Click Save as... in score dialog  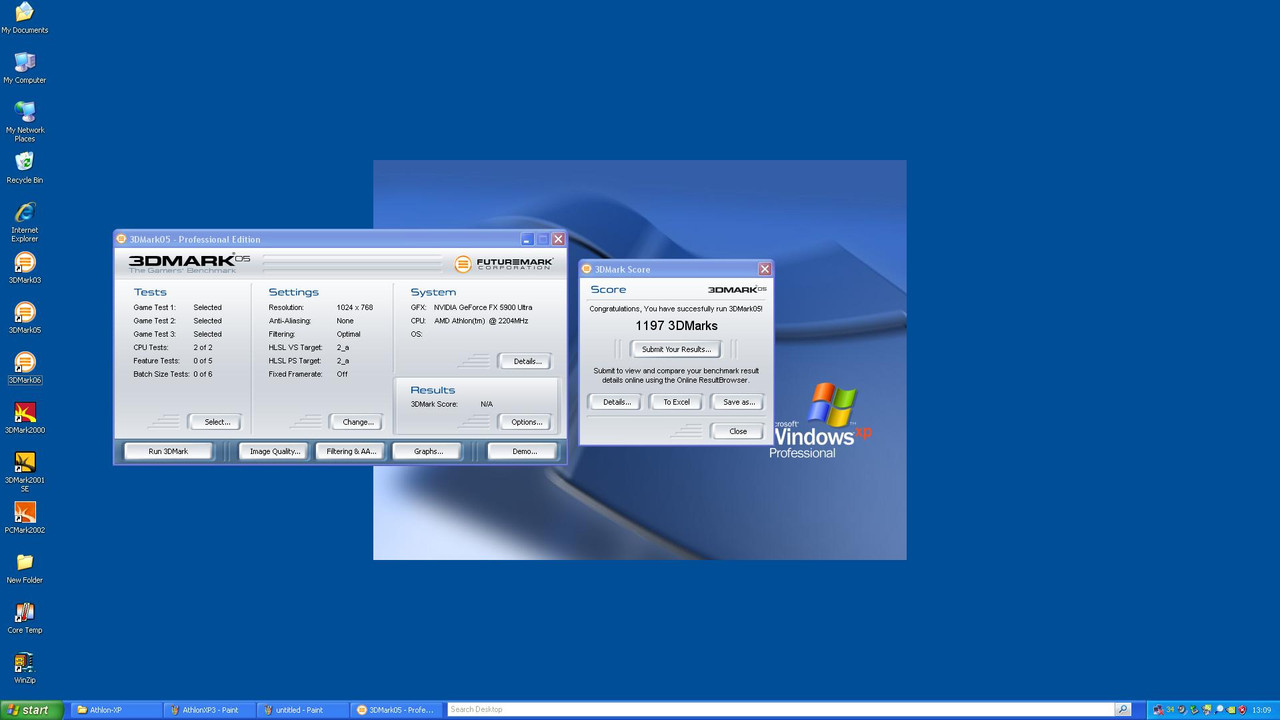coord(738,402)
